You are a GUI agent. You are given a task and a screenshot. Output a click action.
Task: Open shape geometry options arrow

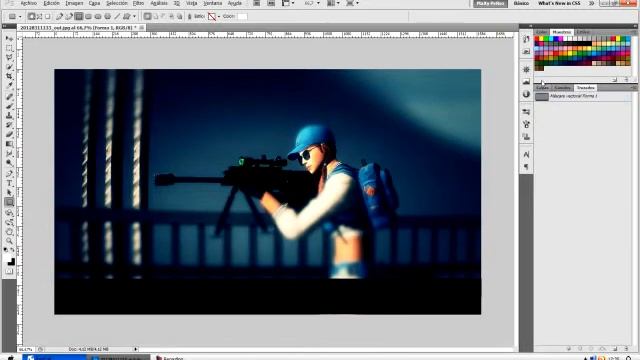click(x=134, y=16)
